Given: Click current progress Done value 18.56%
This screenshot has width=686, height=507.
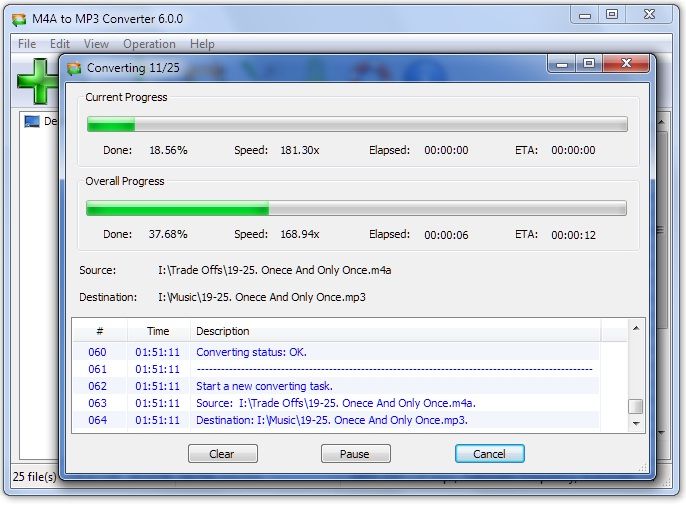Looking at the screenshot, I should [168, 150].
